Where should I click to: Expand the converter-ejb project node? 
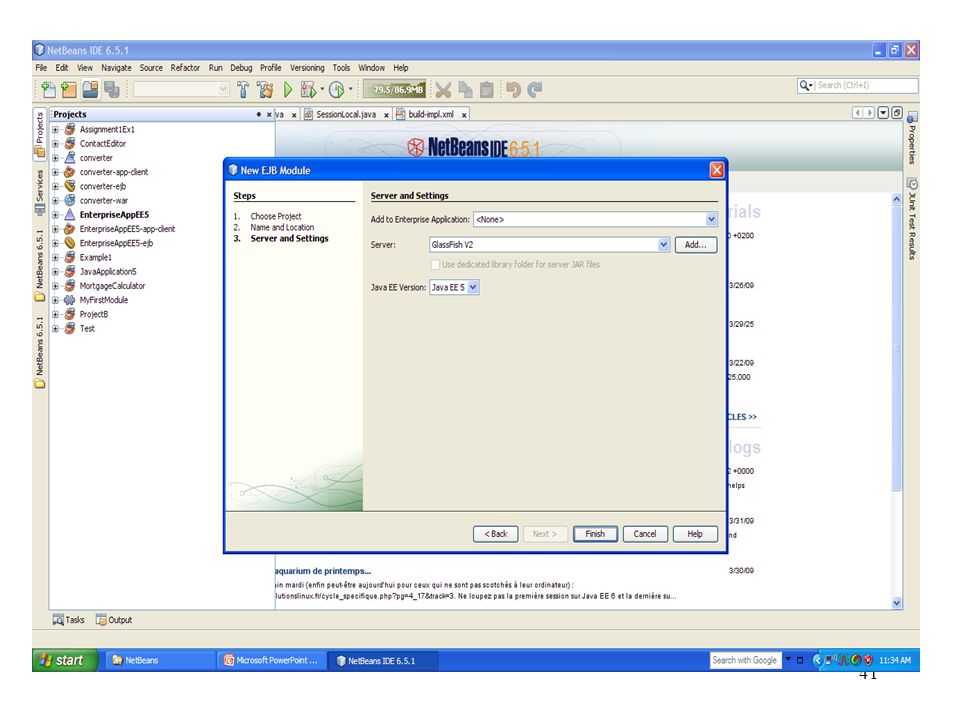pos(55,187)
